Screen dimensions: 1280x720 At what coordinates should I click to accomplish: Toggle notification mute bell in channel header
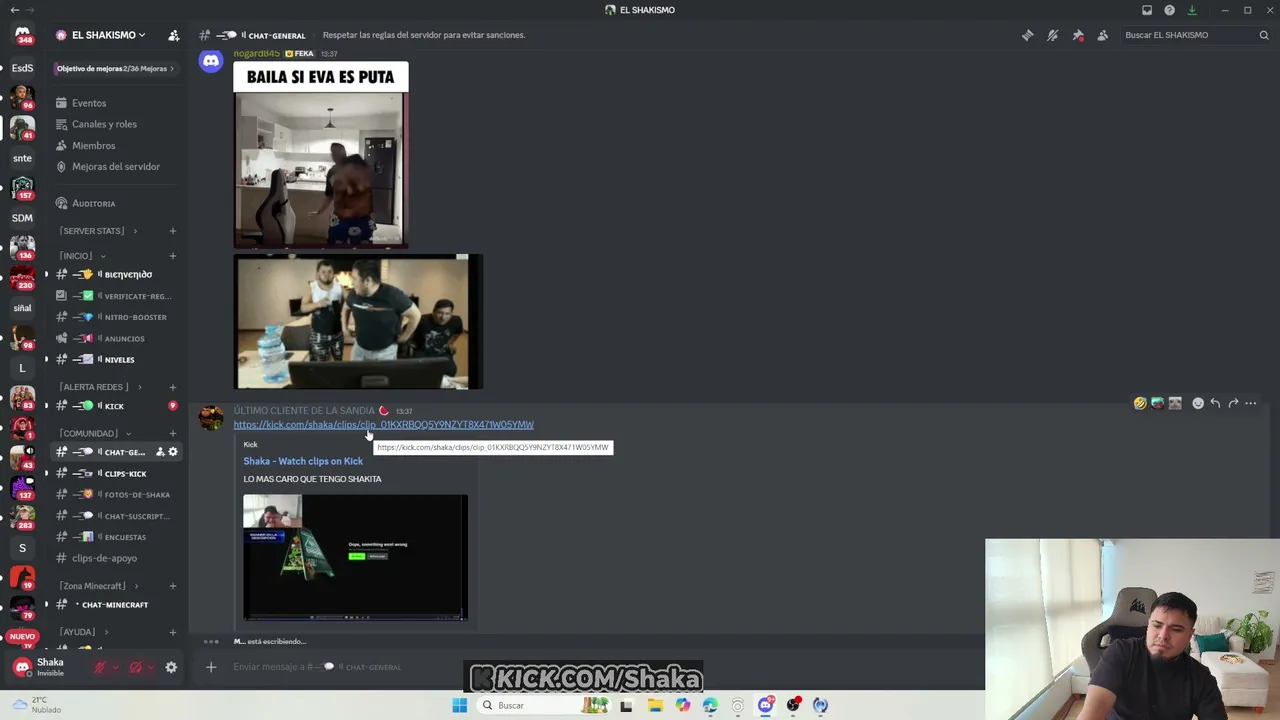point(1052,35)
